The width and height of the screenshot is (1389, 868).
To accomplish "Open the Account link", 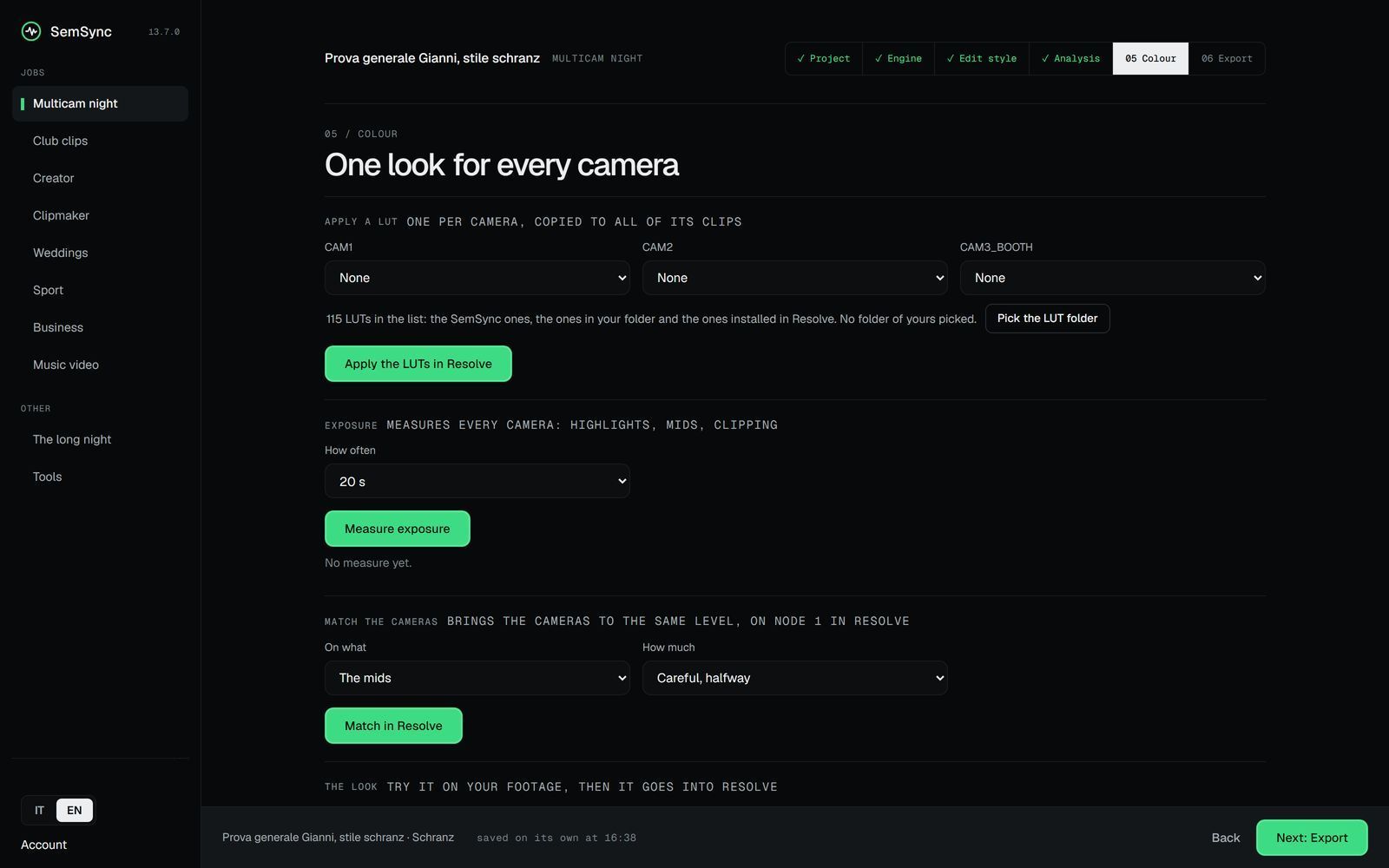I will 43,845.
